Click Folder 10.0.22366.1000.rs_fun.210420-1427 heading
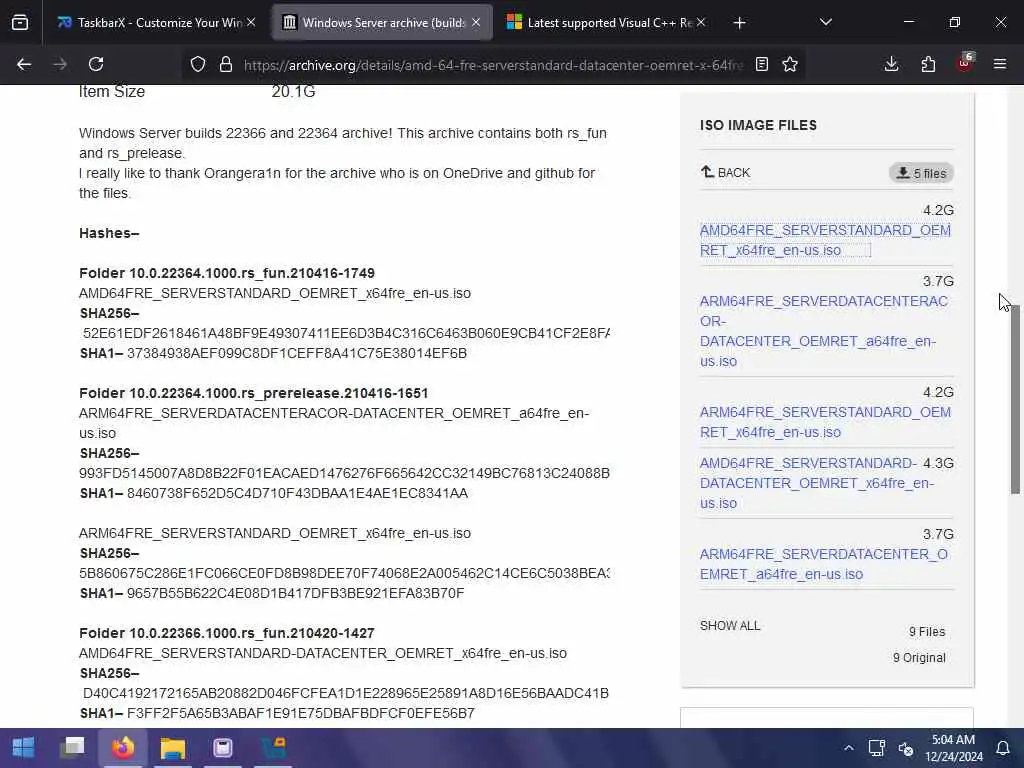Viewport: 1024px width, 768px height. (227, 633)
